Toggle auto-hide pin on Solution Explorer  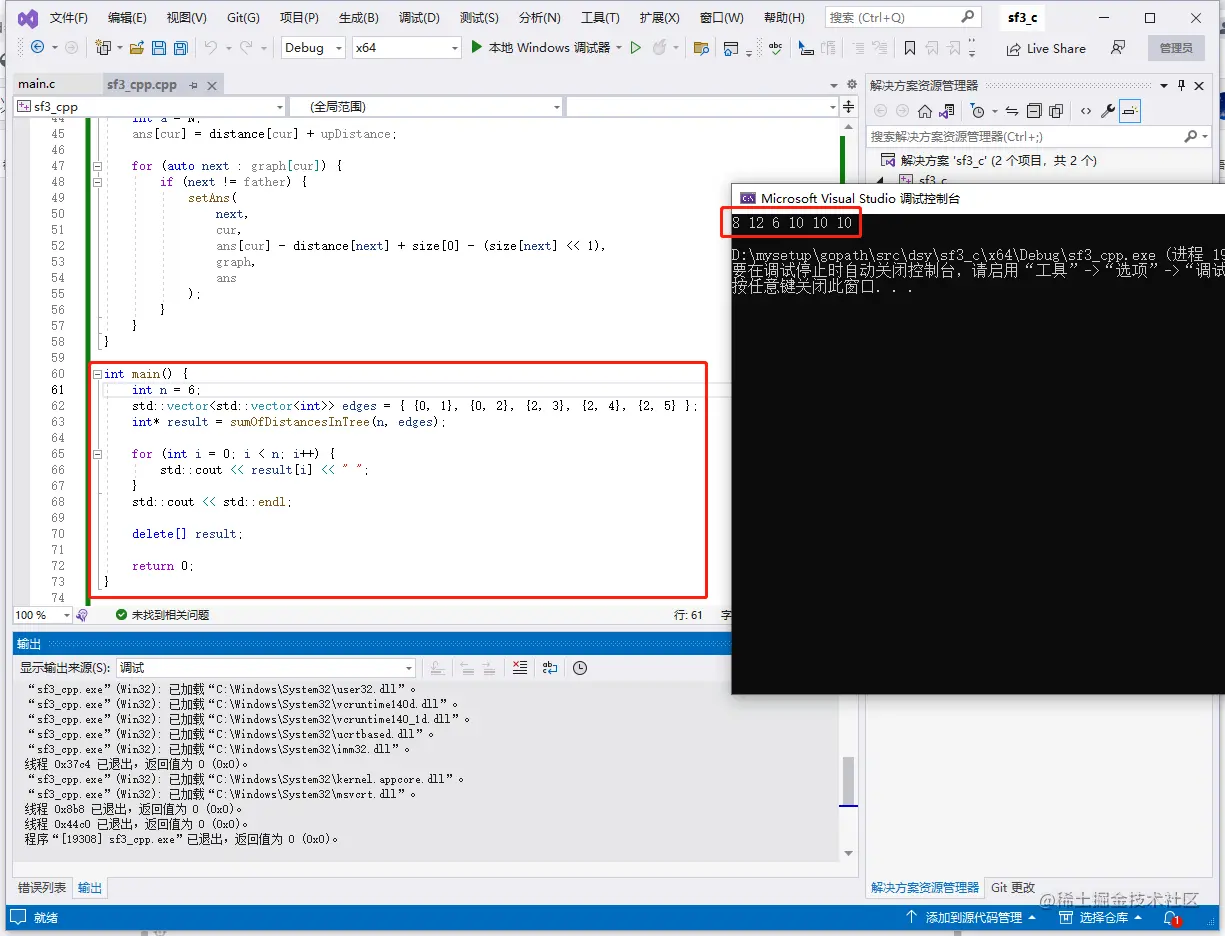click(x=1181, y=85)
